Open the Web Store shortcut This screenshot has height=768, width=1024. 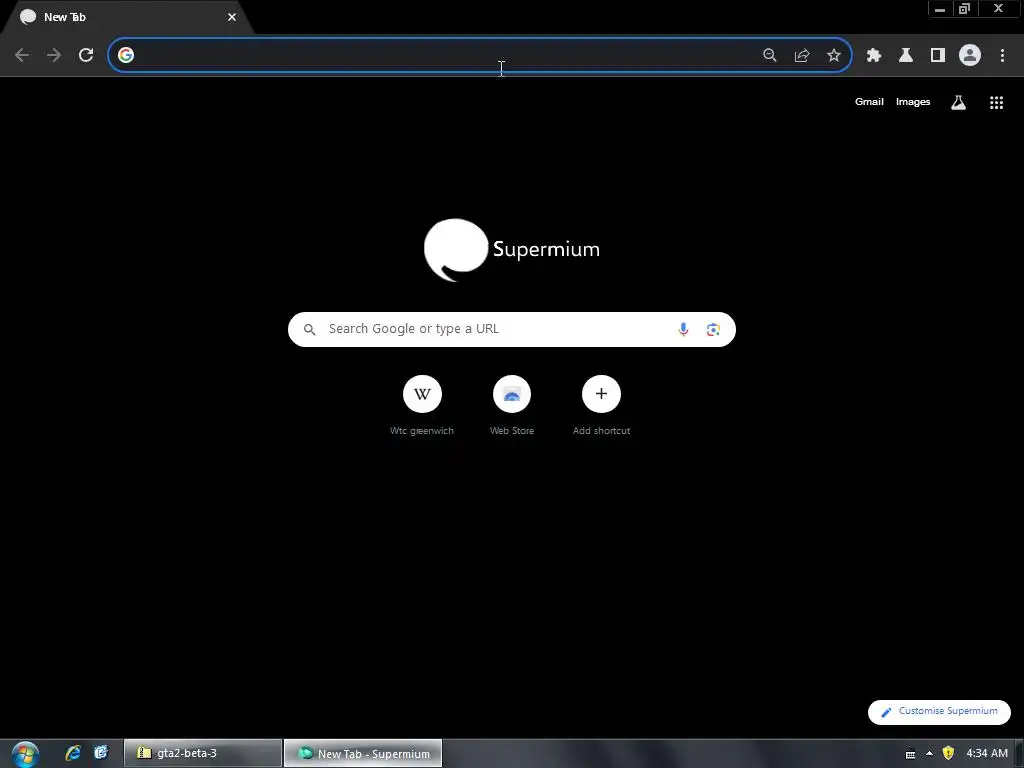(x=512, y=406)
